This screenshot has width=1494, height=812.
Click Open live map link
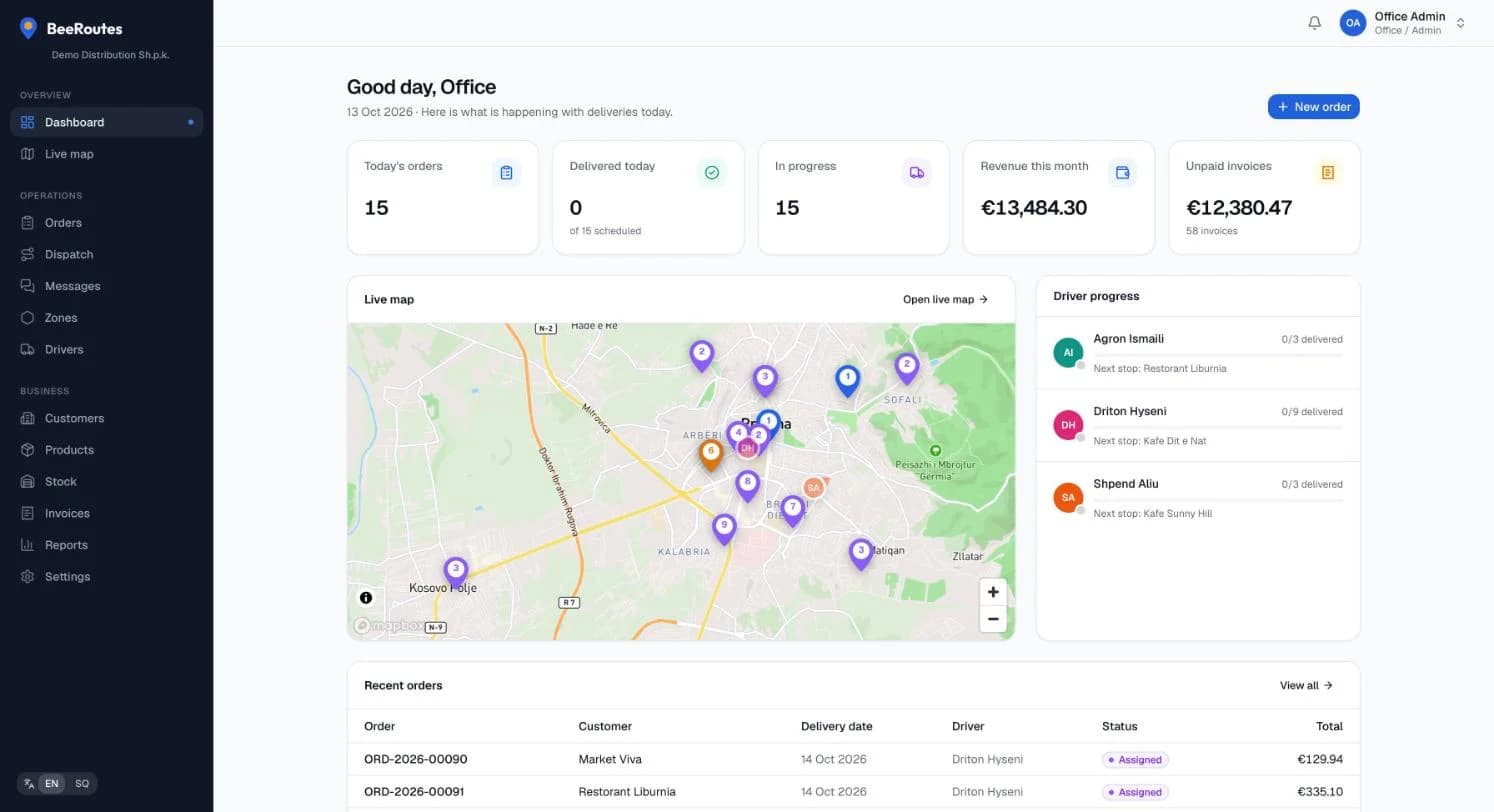click(945, 299)
